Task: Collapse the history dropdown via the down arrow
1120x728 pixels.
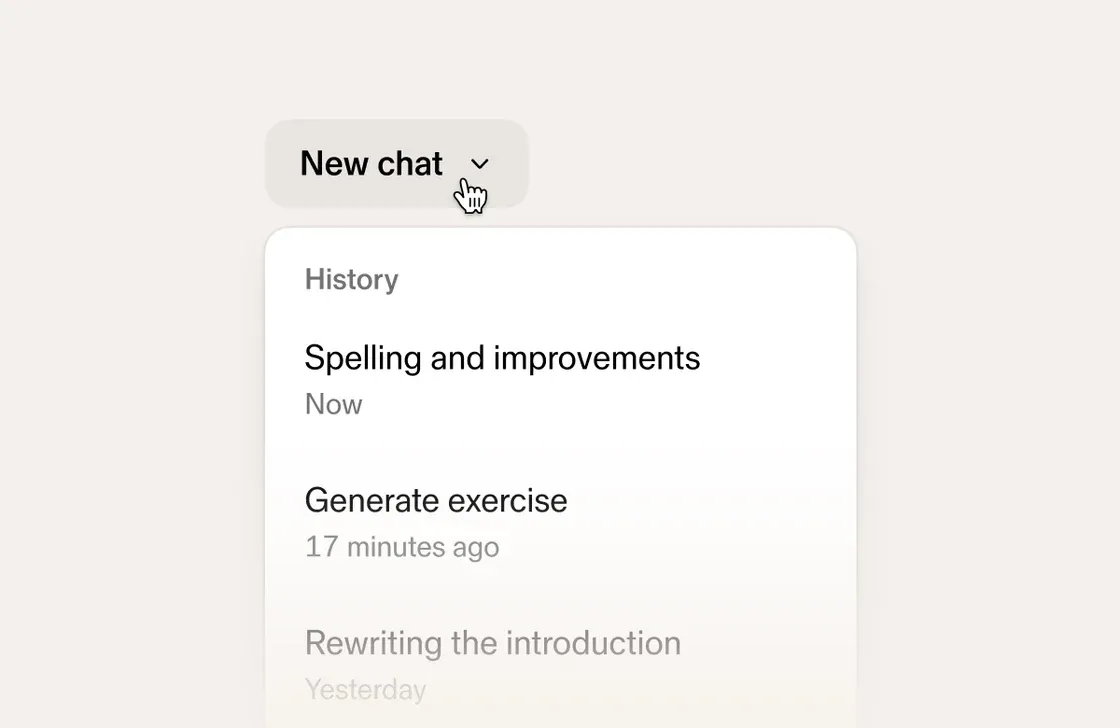Action: pyautogui.click(x=480, y=164)
